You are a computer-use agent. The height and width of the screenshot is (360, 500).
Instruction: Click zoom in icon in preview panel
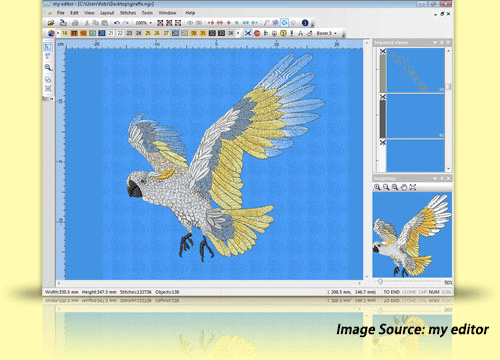coord(377,187)
